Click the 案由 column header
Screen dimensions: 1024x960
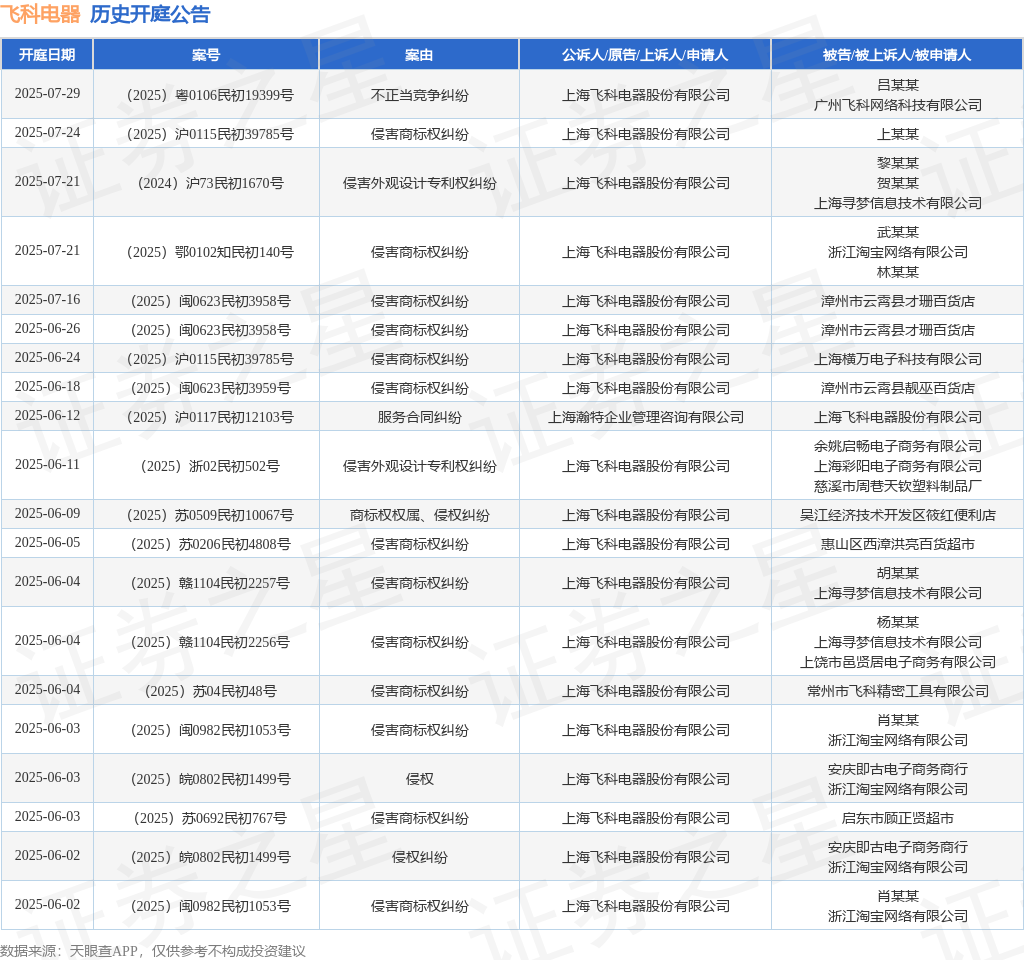click(x=419, y=55)
